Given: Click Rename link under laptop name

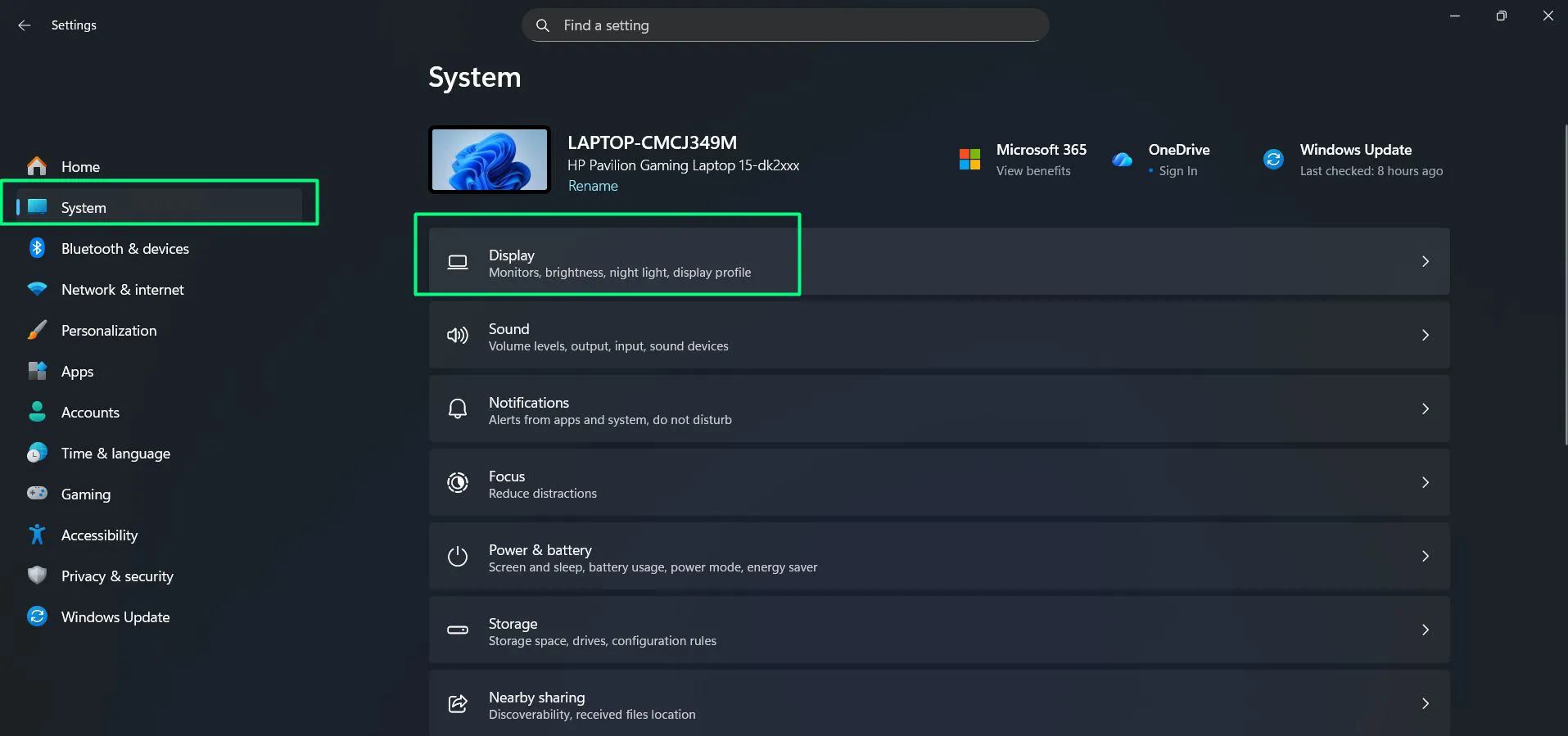Looking at the screenshot, I should coord(593,186).
